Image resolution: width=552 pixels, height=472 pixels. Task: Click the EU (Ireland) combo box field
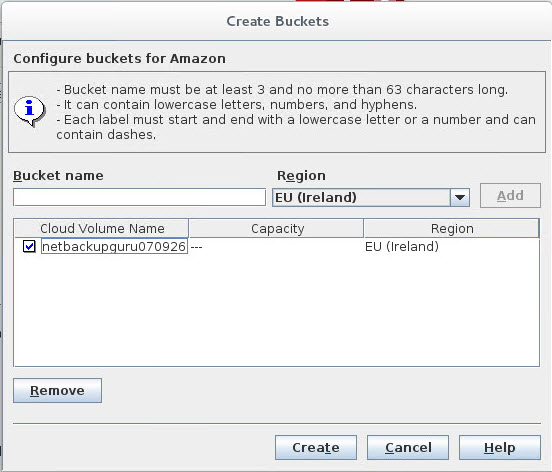pyautogui.click(x=371, y=197)
